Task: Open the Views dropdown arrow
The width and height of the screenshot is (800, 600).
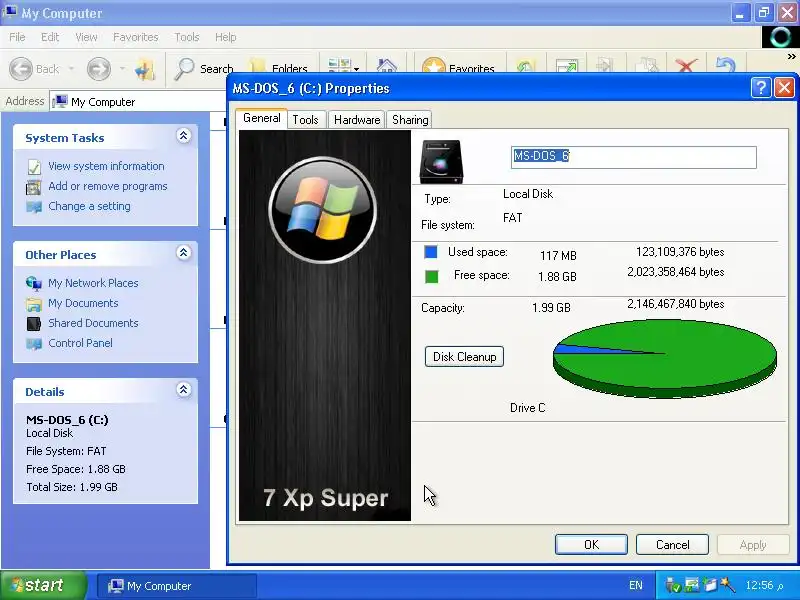Action: (x=357, y=68)
